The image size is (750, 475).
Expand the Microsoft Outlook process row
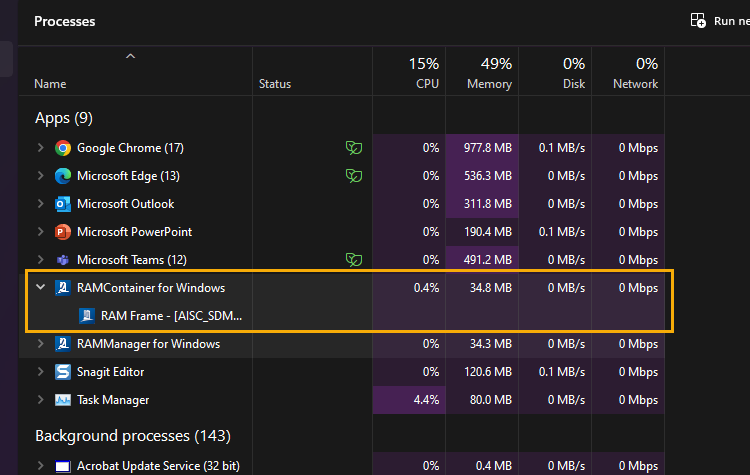[41, 204]
